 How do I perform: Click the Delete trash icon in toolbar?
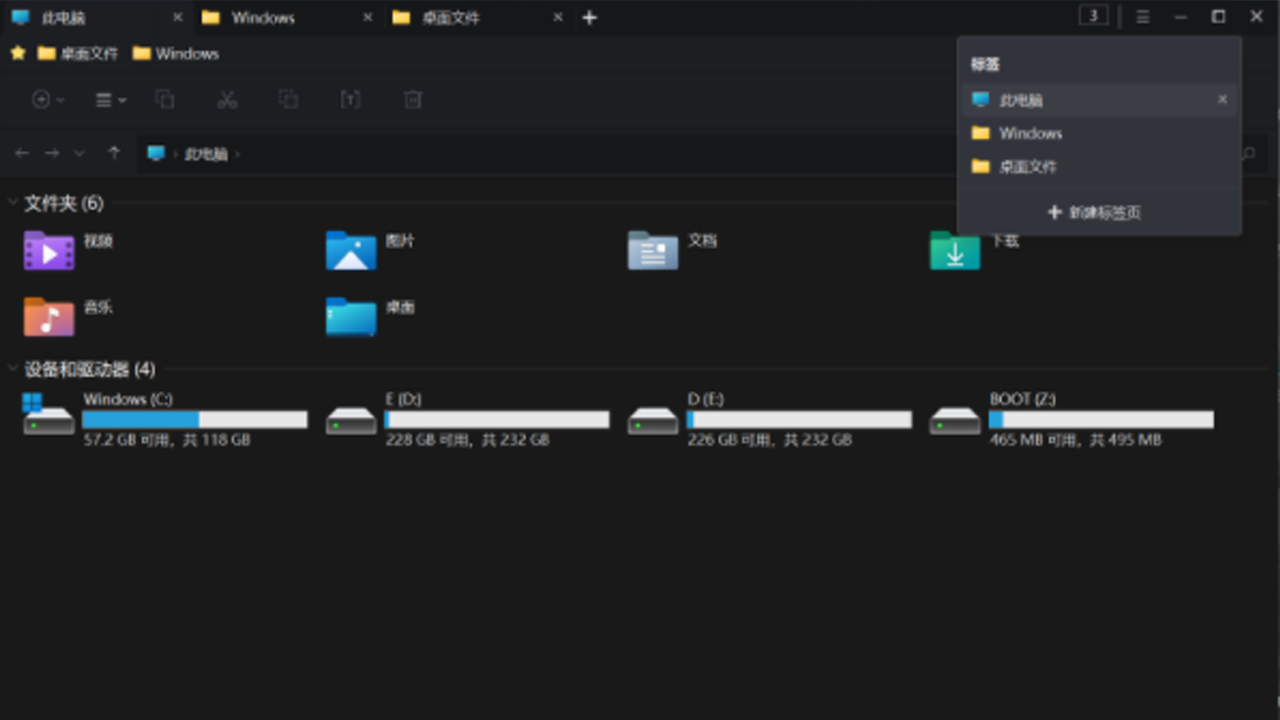[412, 99]
